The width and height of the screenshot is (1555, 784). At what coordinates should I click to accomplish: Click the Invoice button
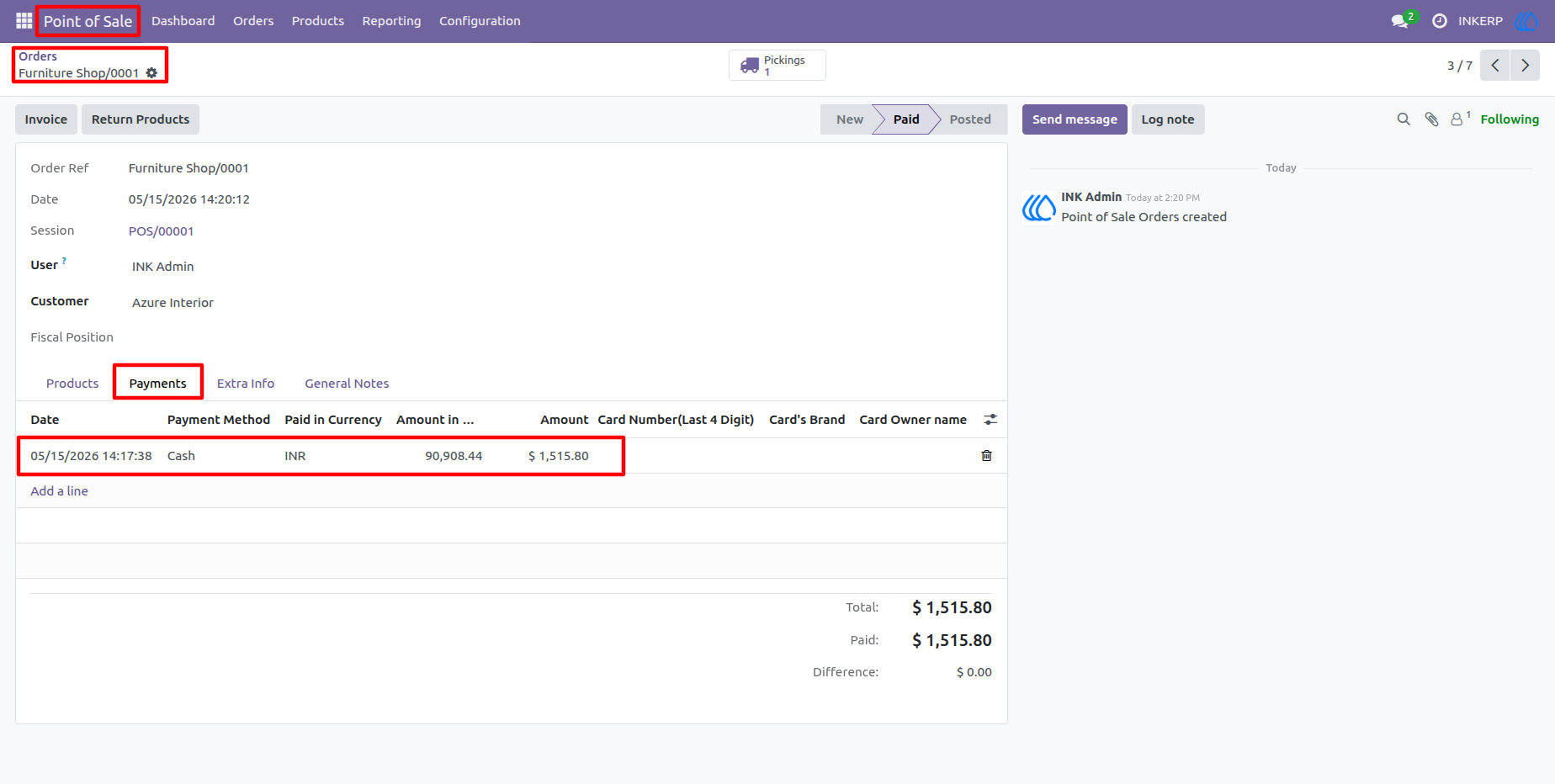(x=46, y=119)
